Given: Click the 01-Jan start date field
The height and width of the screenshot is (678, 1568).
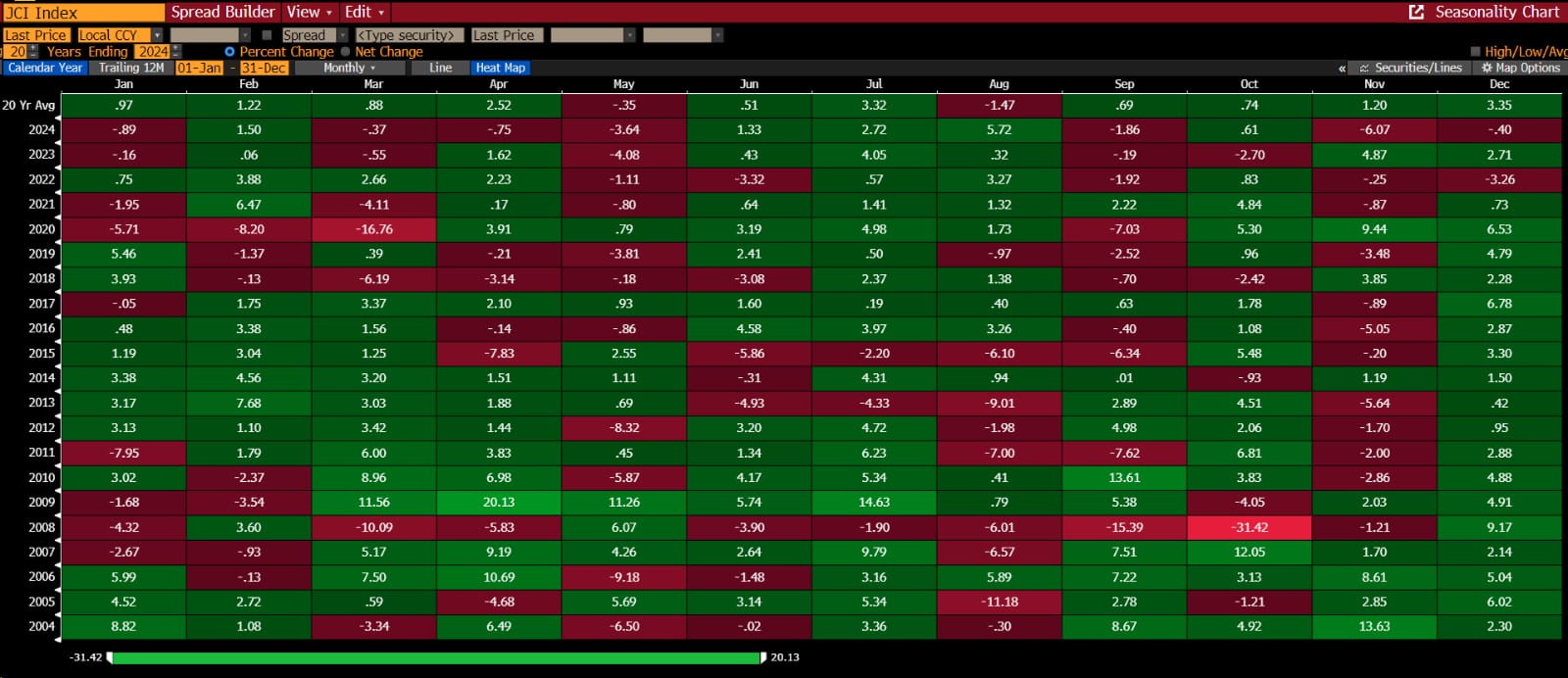Looking at the screenshot, I should tap(199, 68).
